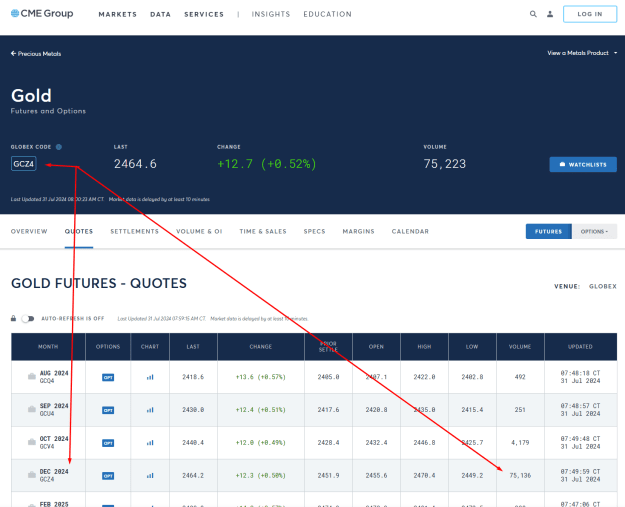
Task: Click the OPT badge for SEP 2024
Action: tap(108, 410)
